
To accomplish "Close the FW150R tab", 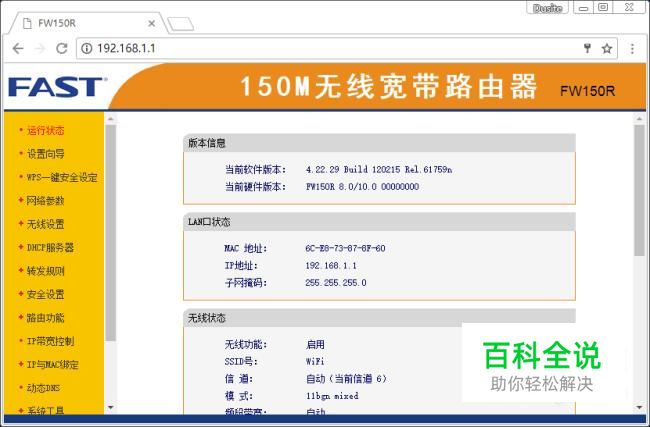I will pos(152,23).
